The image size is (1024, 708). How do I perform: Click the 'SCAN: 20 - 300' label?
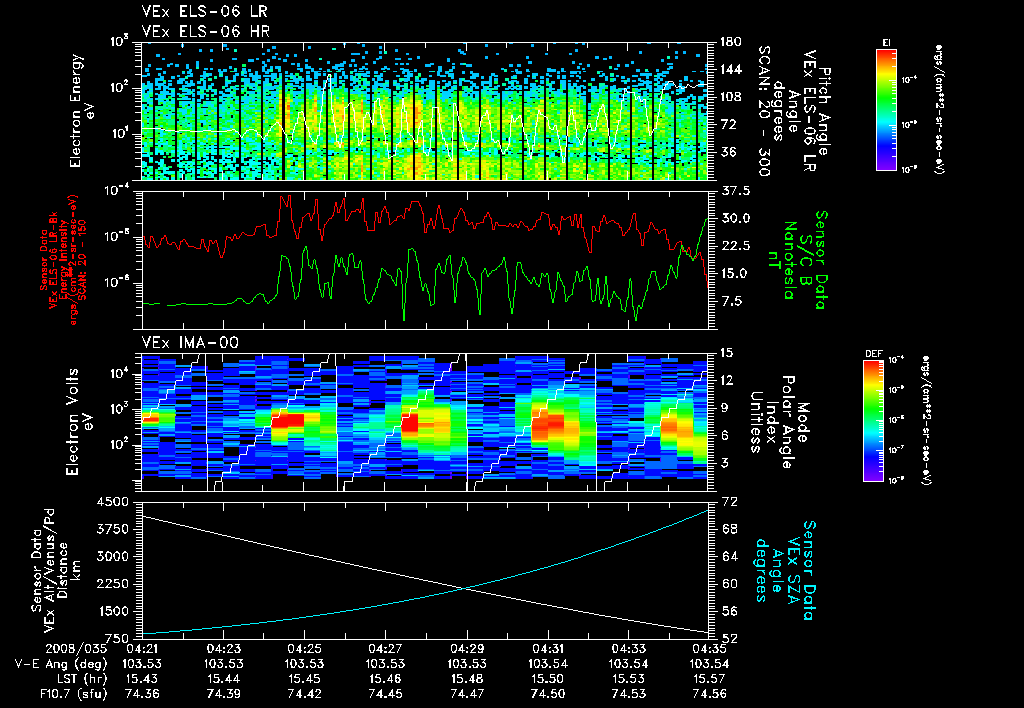(763, 111)
